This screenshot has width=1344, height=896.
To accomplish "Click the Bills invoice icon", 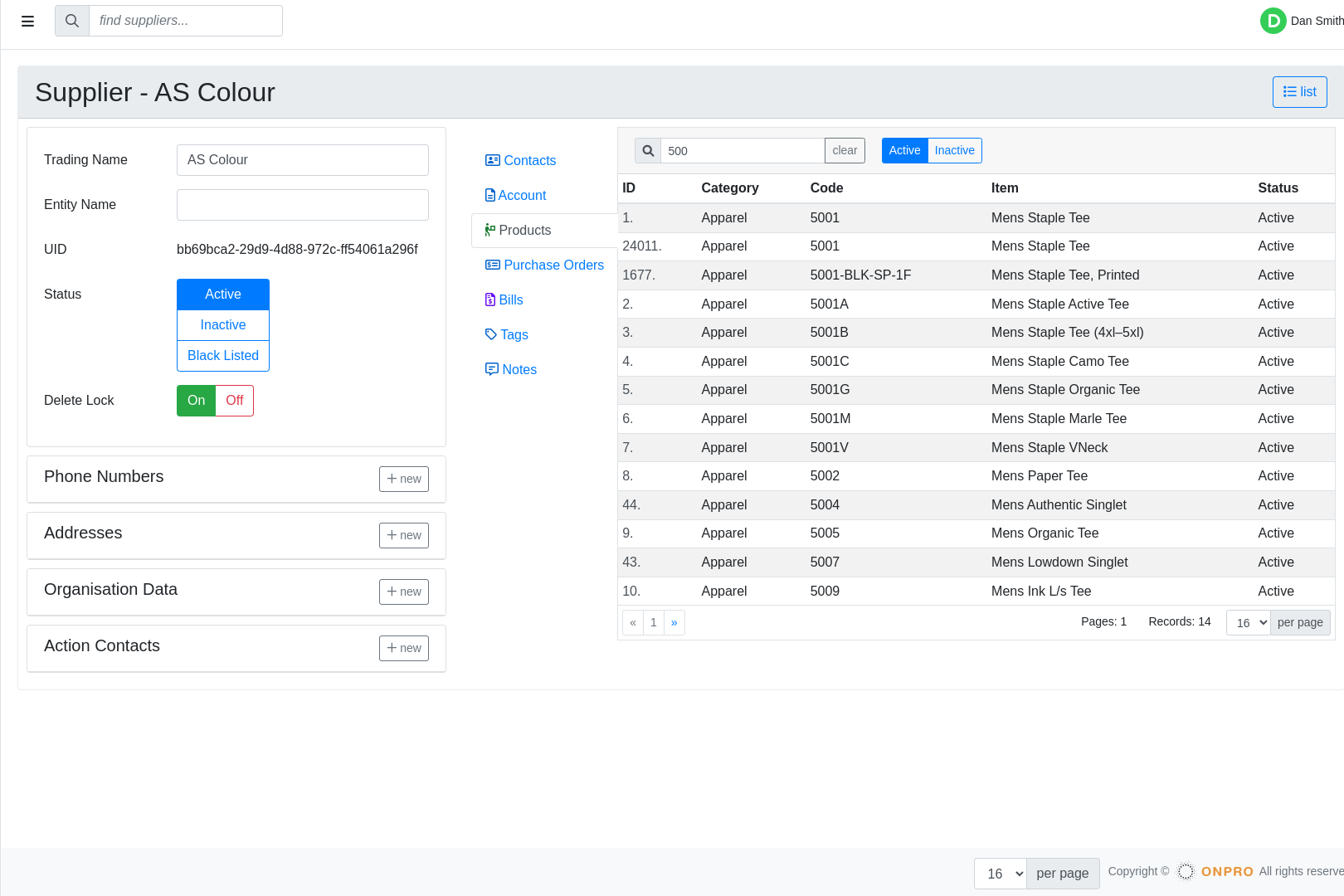I will [x=490, y=299].
